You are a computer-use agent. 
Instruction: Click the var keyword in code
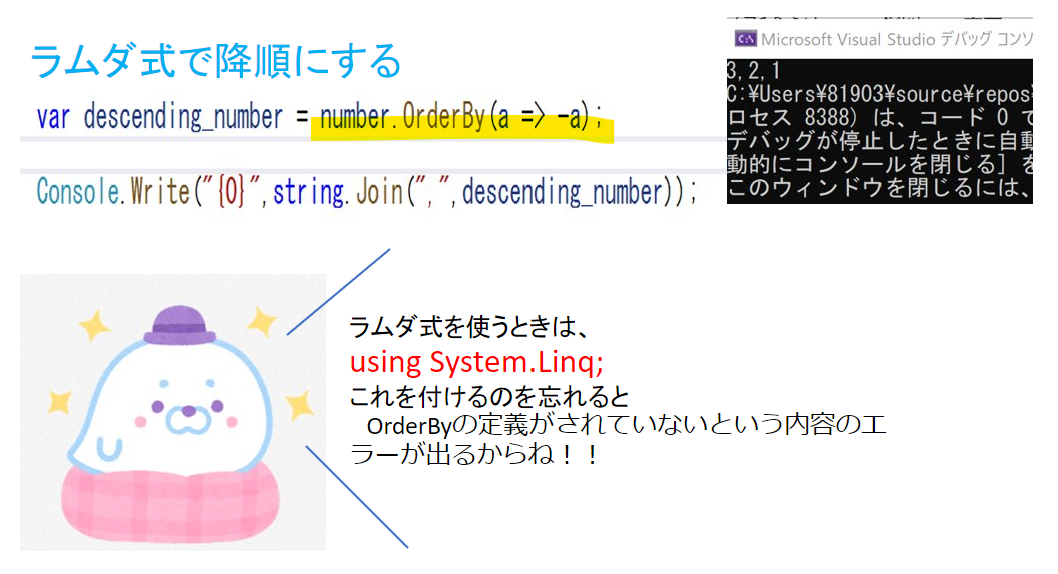point(53,117)
